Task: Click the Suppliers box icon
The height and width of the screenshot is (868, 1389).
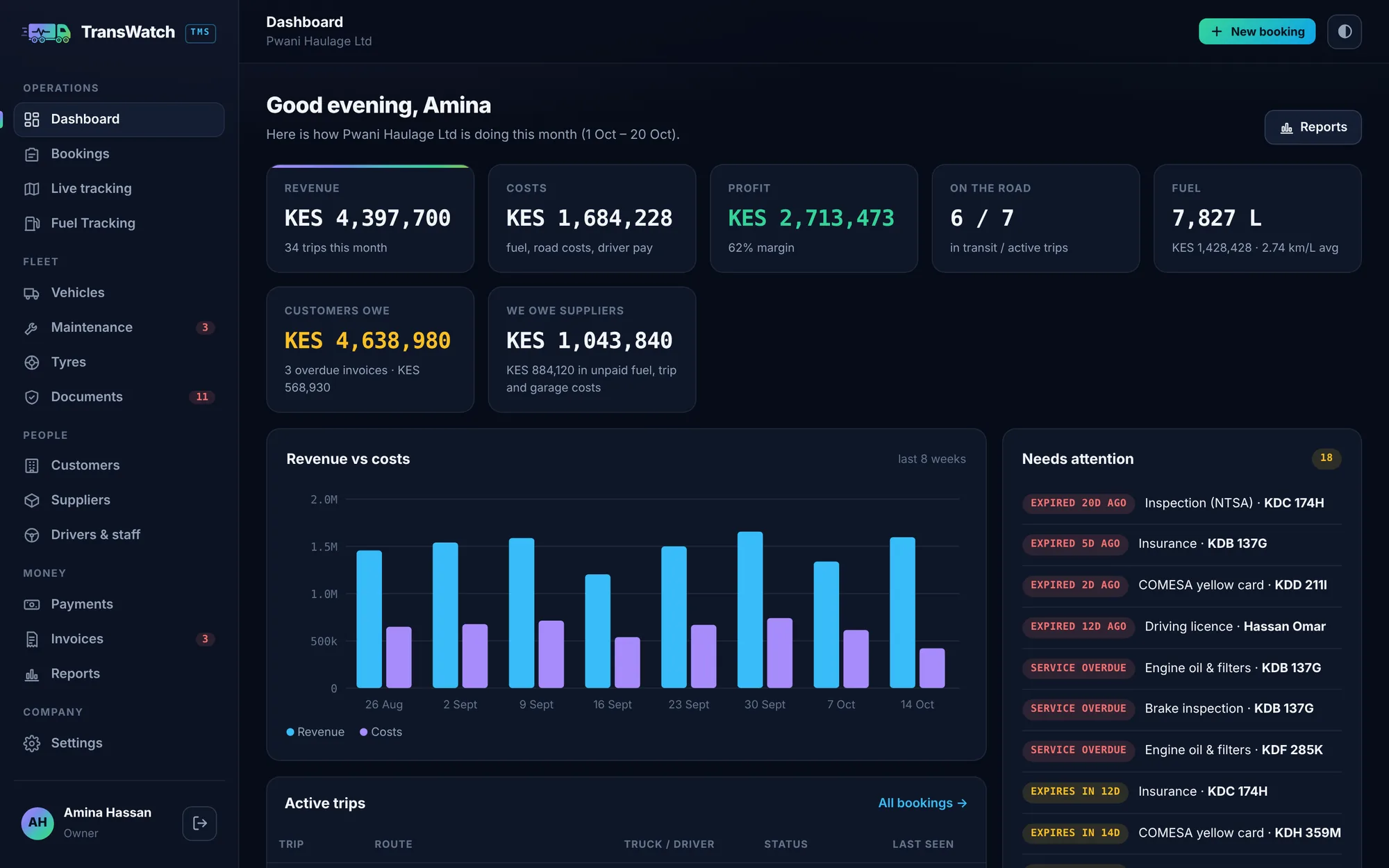Action: [32, 501]
